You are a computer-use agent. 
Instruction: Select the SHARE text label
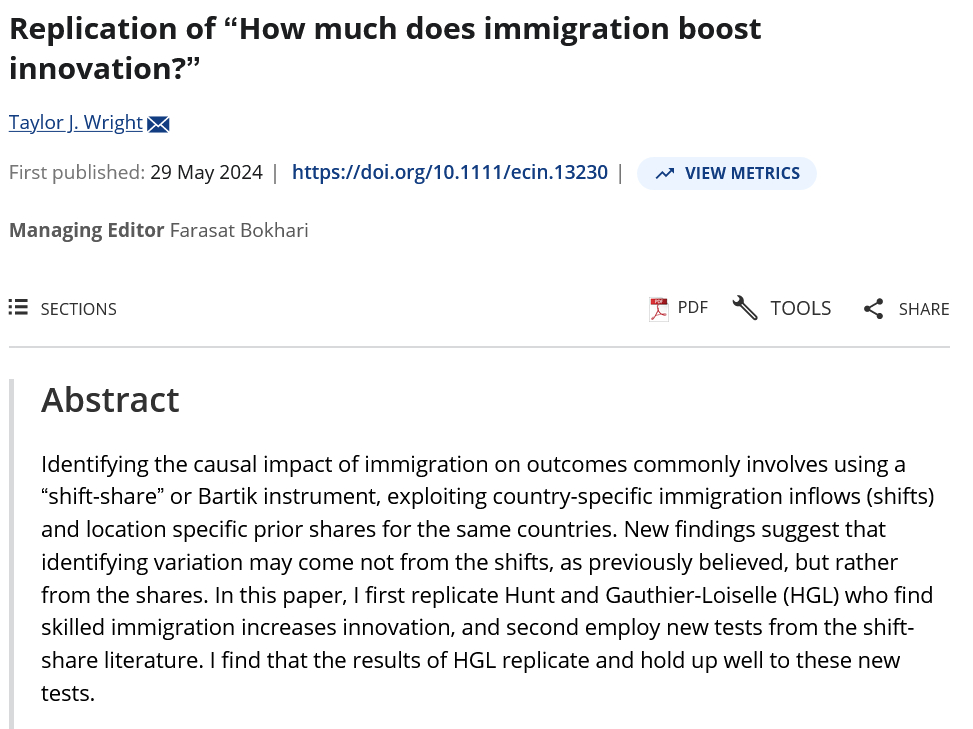pyautogui.click(x=923, y=309)
